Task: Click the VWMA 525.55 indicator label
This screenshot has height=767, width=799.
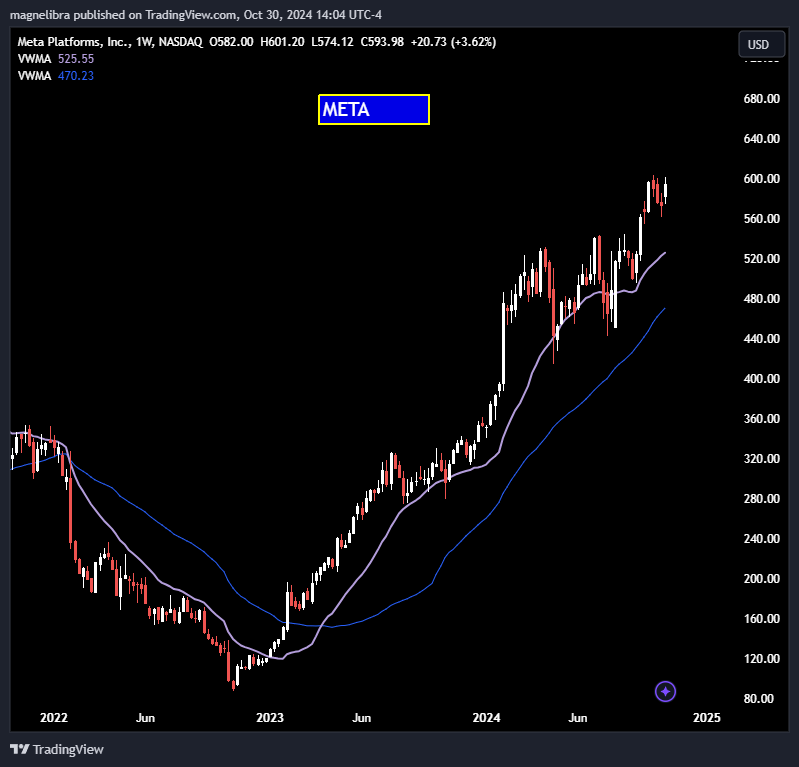Action: 56,59
